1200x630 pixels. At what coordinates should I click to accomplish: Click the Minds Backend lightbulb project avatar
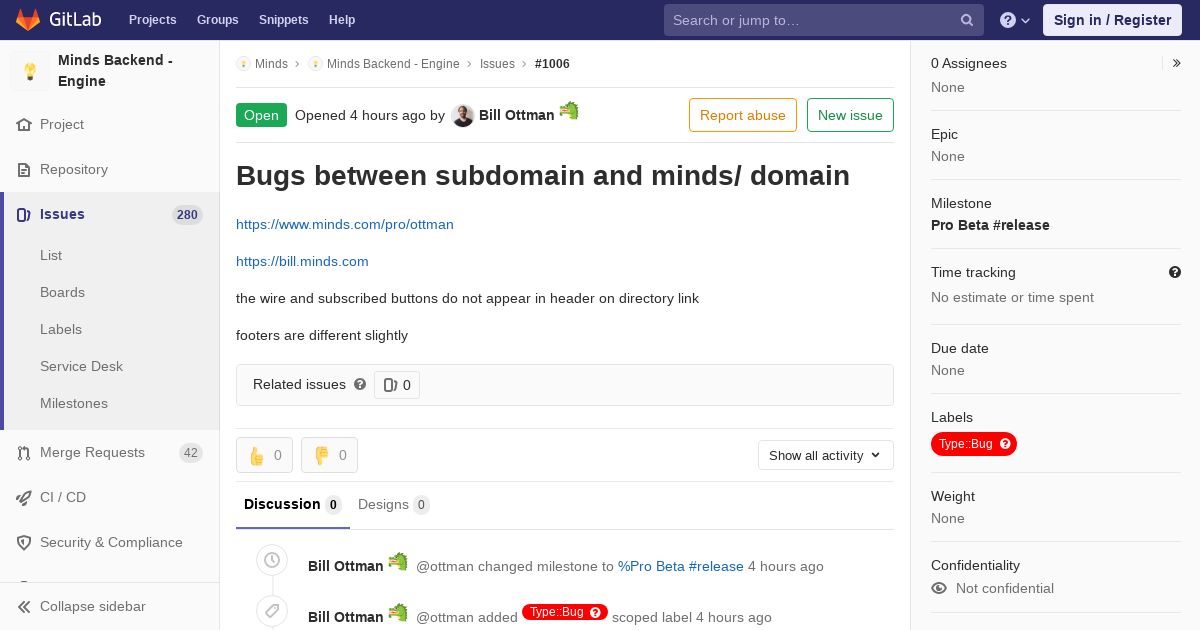point(30,71)
